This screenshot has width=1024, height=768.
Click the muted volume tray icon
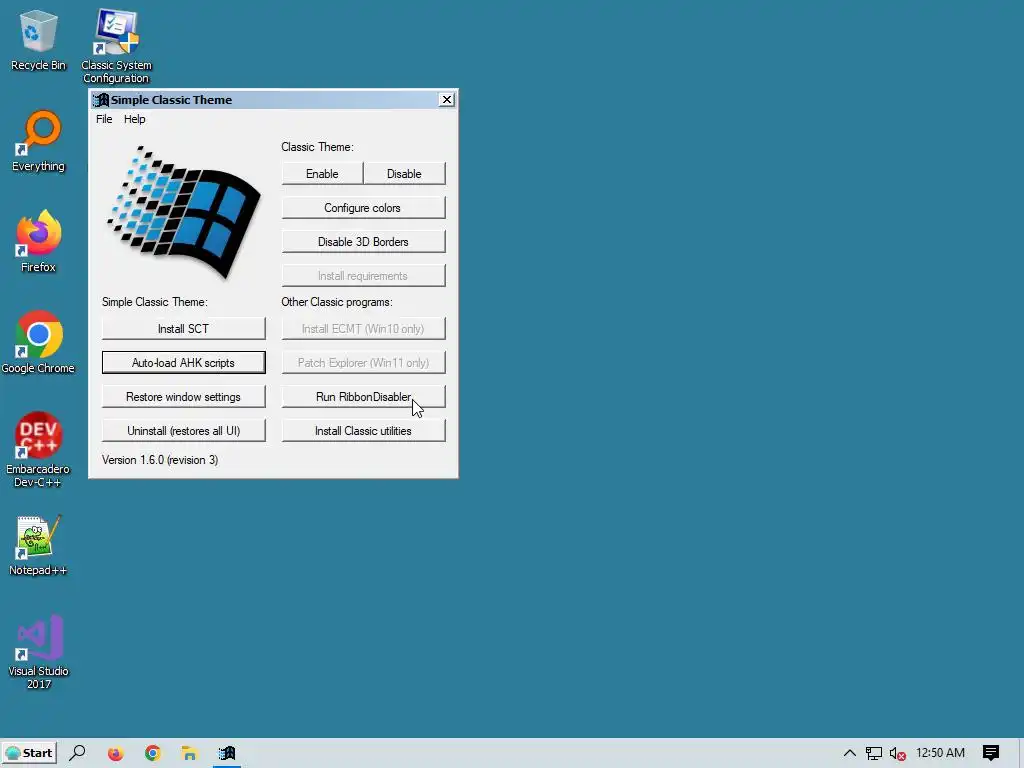898,754
